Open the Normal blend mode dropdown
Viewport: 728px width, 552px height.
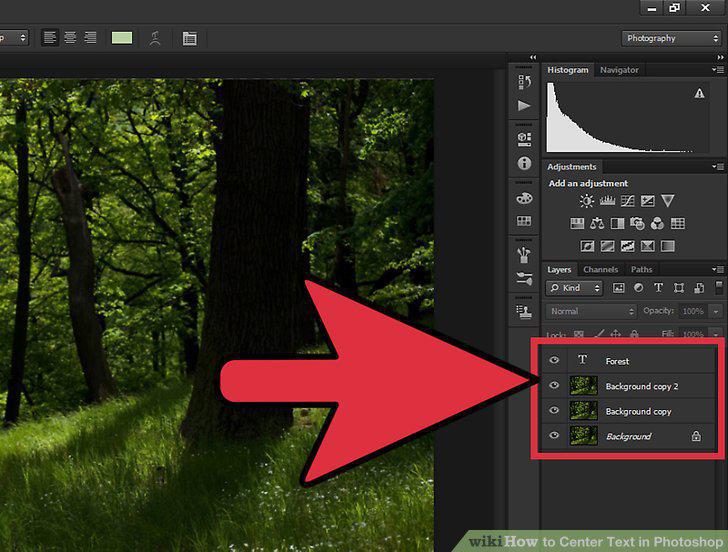(x=592, y=311)
